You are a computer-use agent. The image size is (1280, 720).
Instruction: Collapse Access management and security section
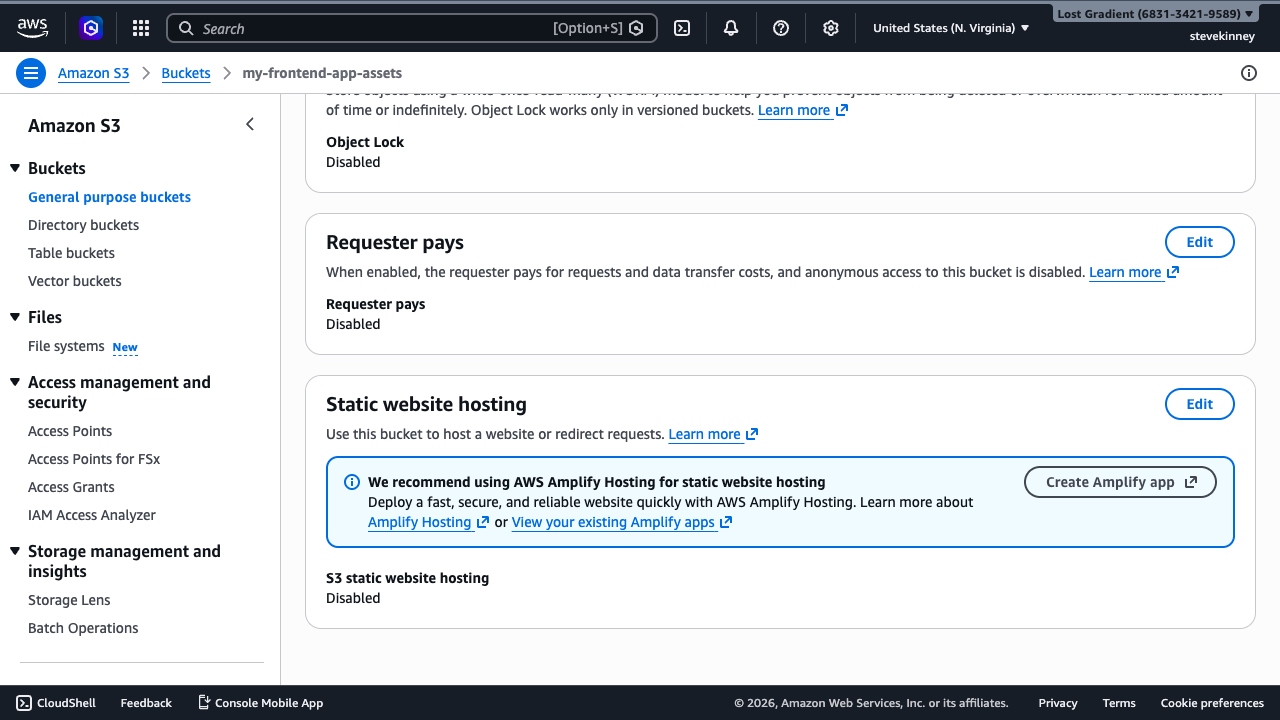click(x=15, y=382)
